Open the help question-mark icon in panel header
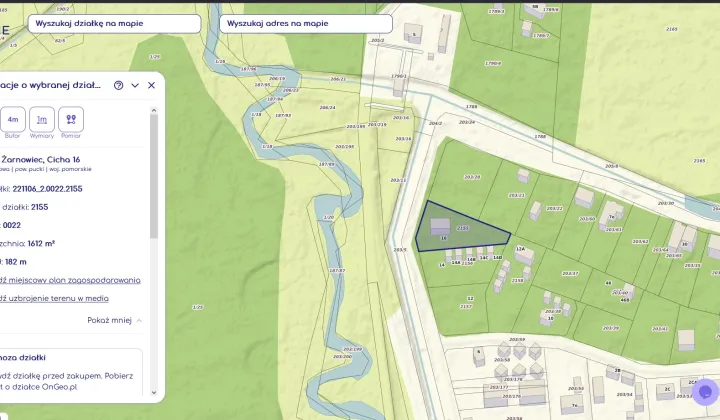The image size is (720, 420). coord(118,85)
